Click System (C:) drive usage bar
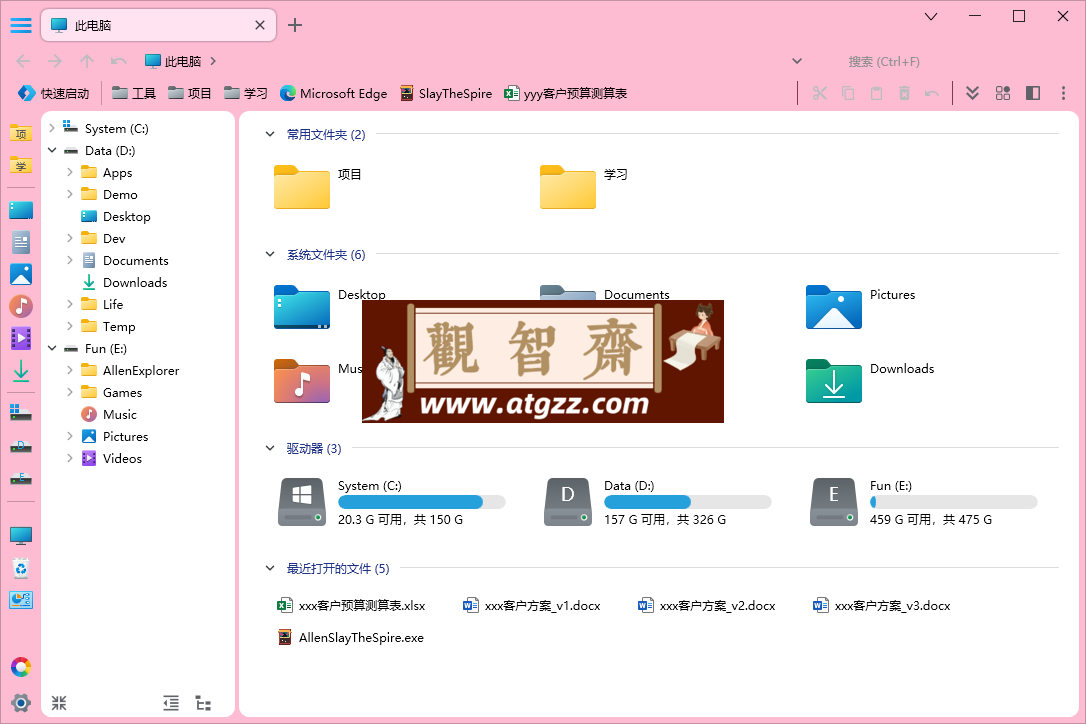 pyautogui.click(x=422, y=502)
